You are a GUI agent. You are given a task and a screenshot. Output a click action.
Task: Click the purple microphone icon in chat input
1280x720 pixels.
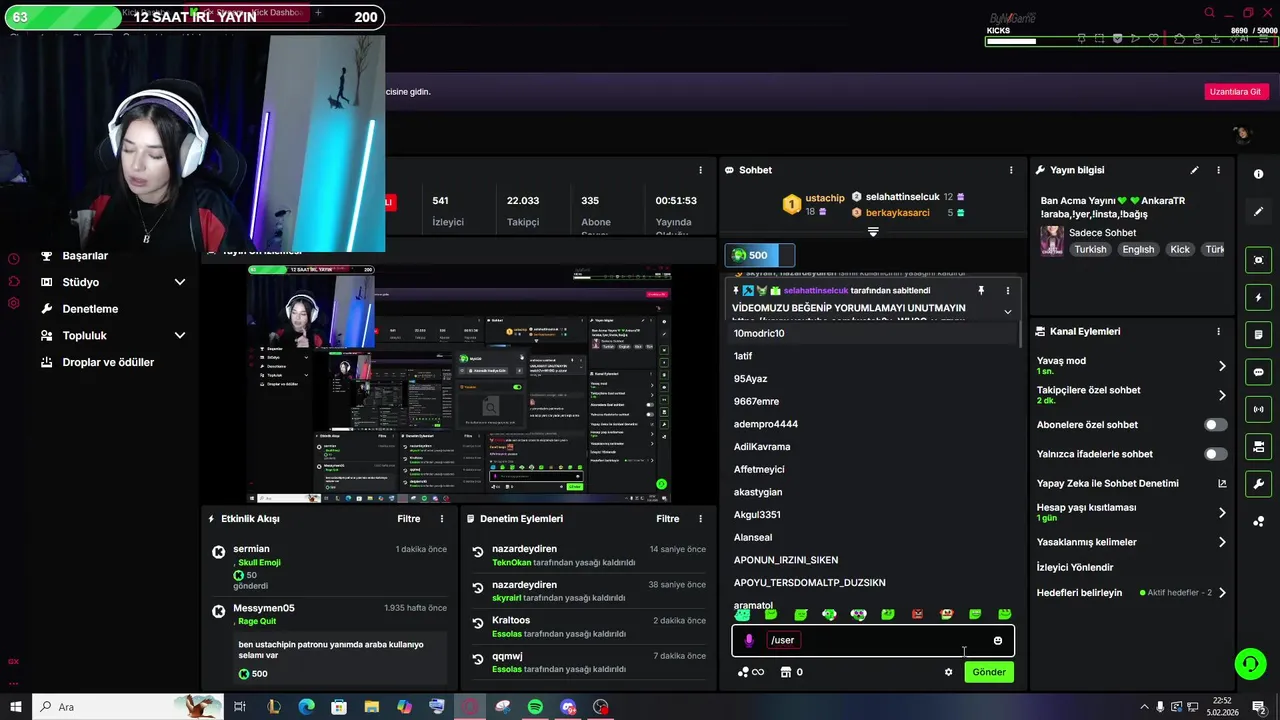click(749, 640)
